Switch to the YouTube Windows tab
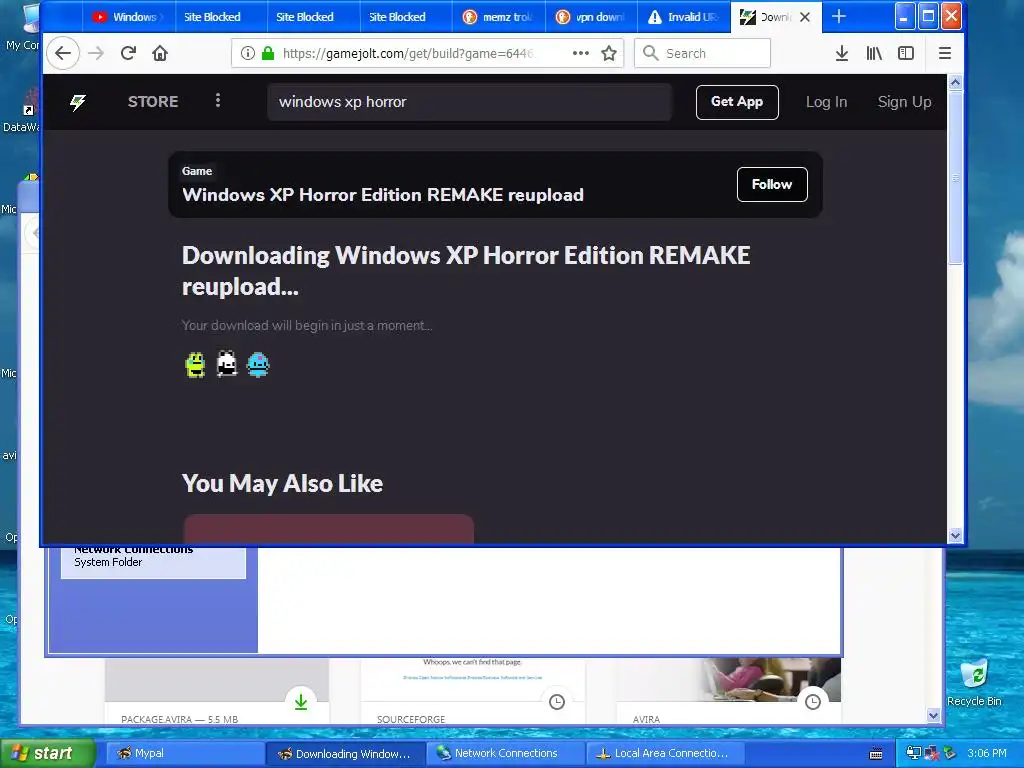The height and width of the screenshot is (768, 1024). (128, 17)
